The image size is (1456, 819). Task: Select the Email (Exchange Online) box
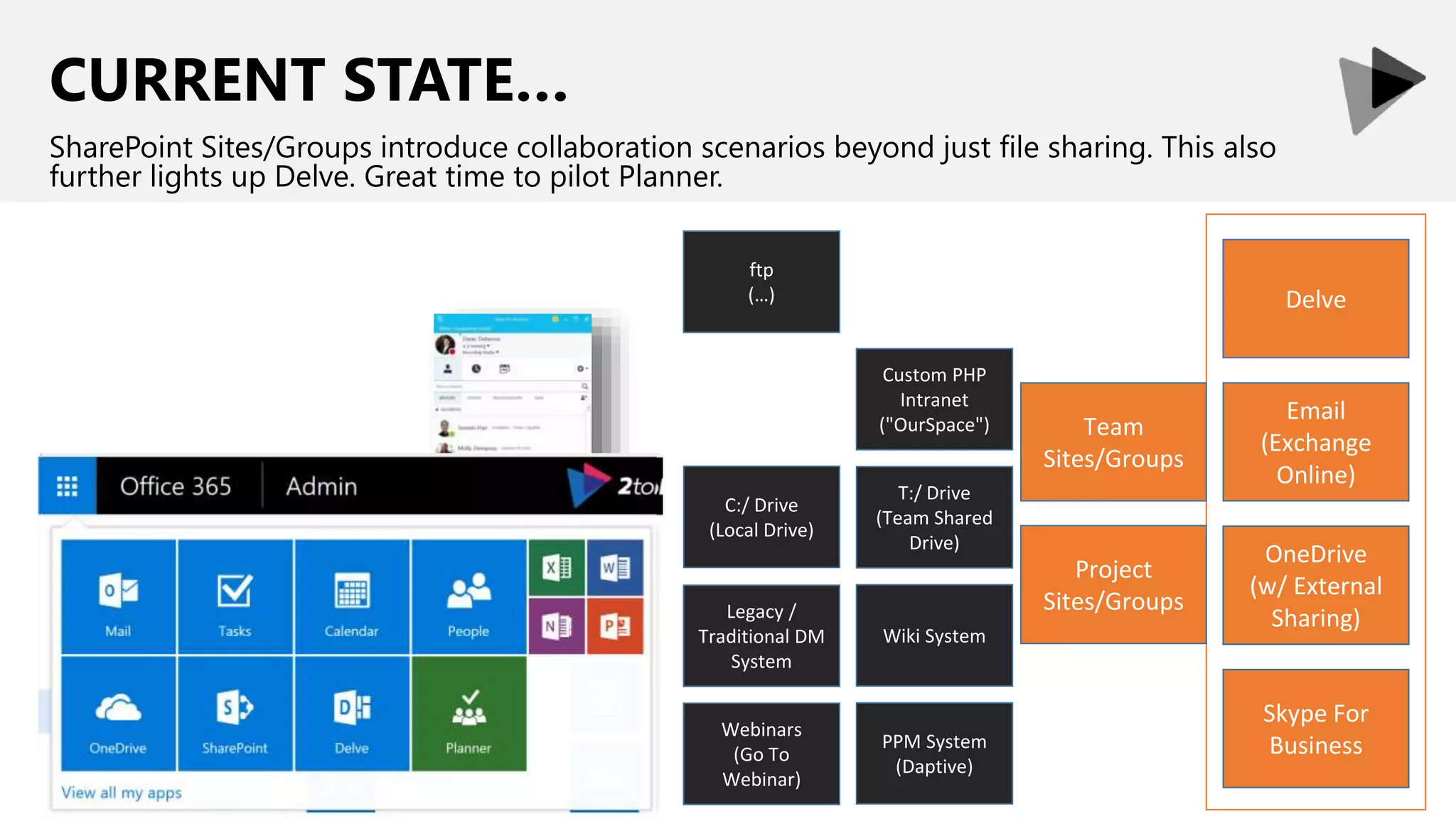[1316, 442]
